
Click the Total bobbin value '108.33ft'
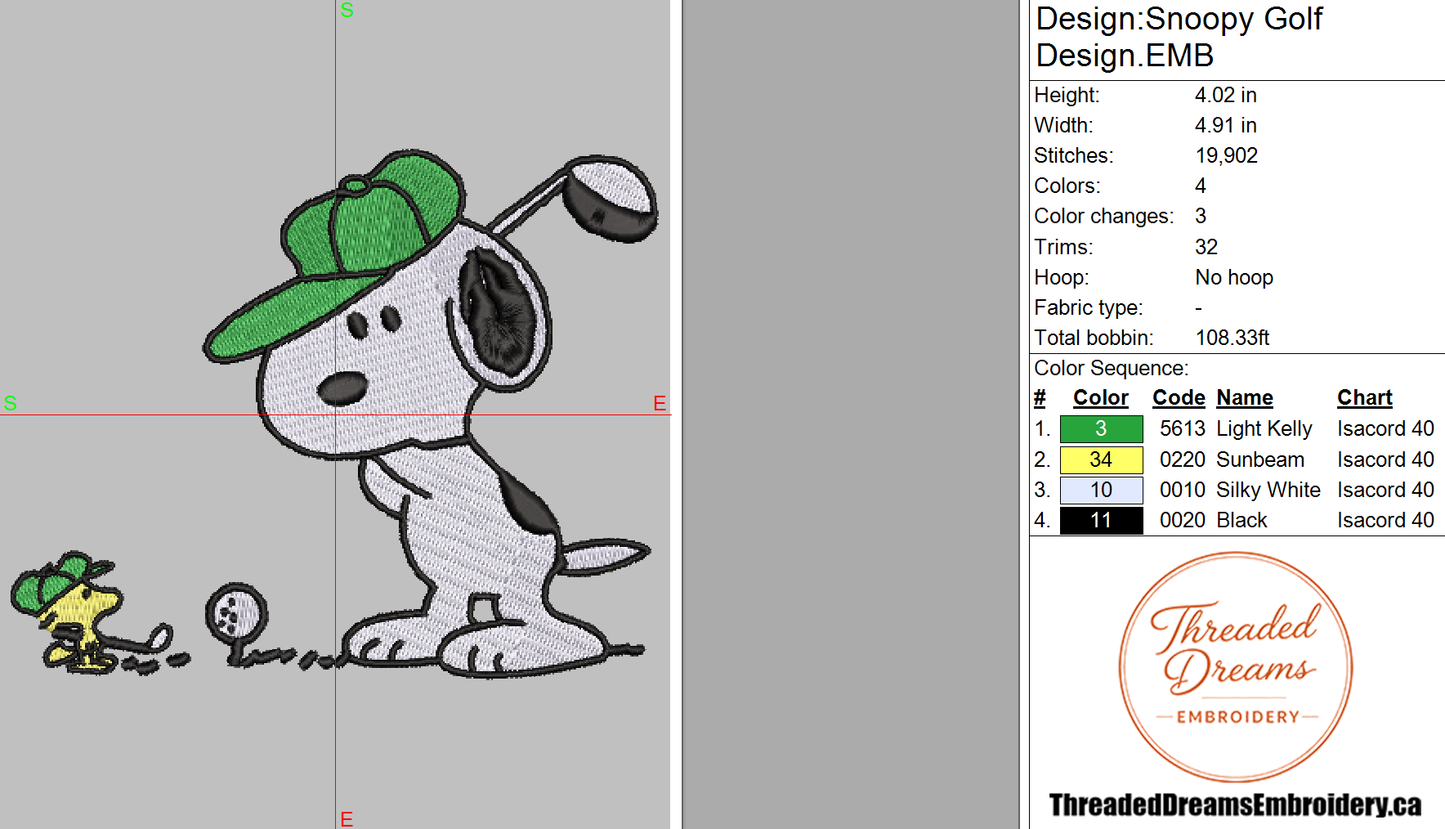coord(1232,338)
